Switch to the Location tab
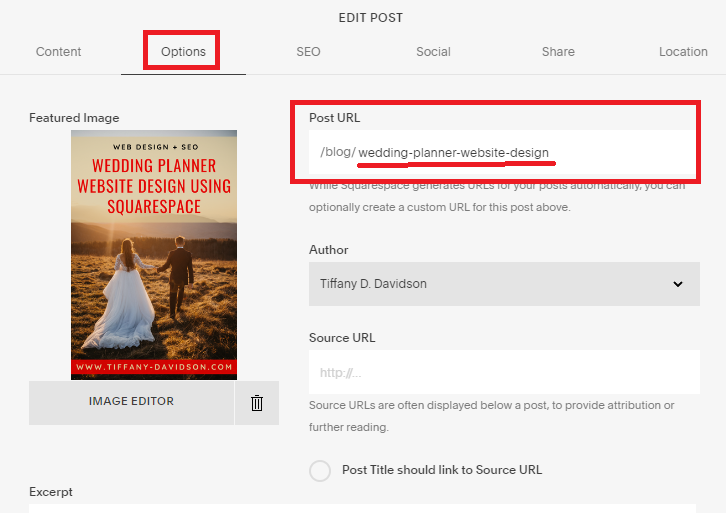The image size is (726, 513). pos(683,51)
